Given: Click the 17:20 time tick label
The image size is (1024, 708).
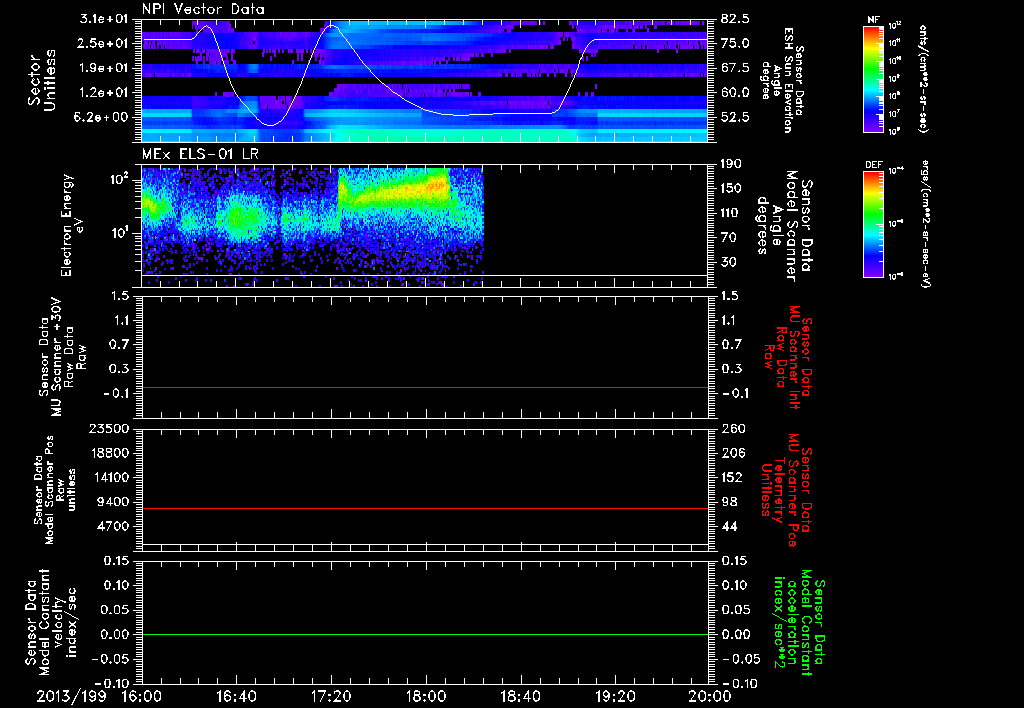Looking at the screenshot, I should [x=331, y=696].
